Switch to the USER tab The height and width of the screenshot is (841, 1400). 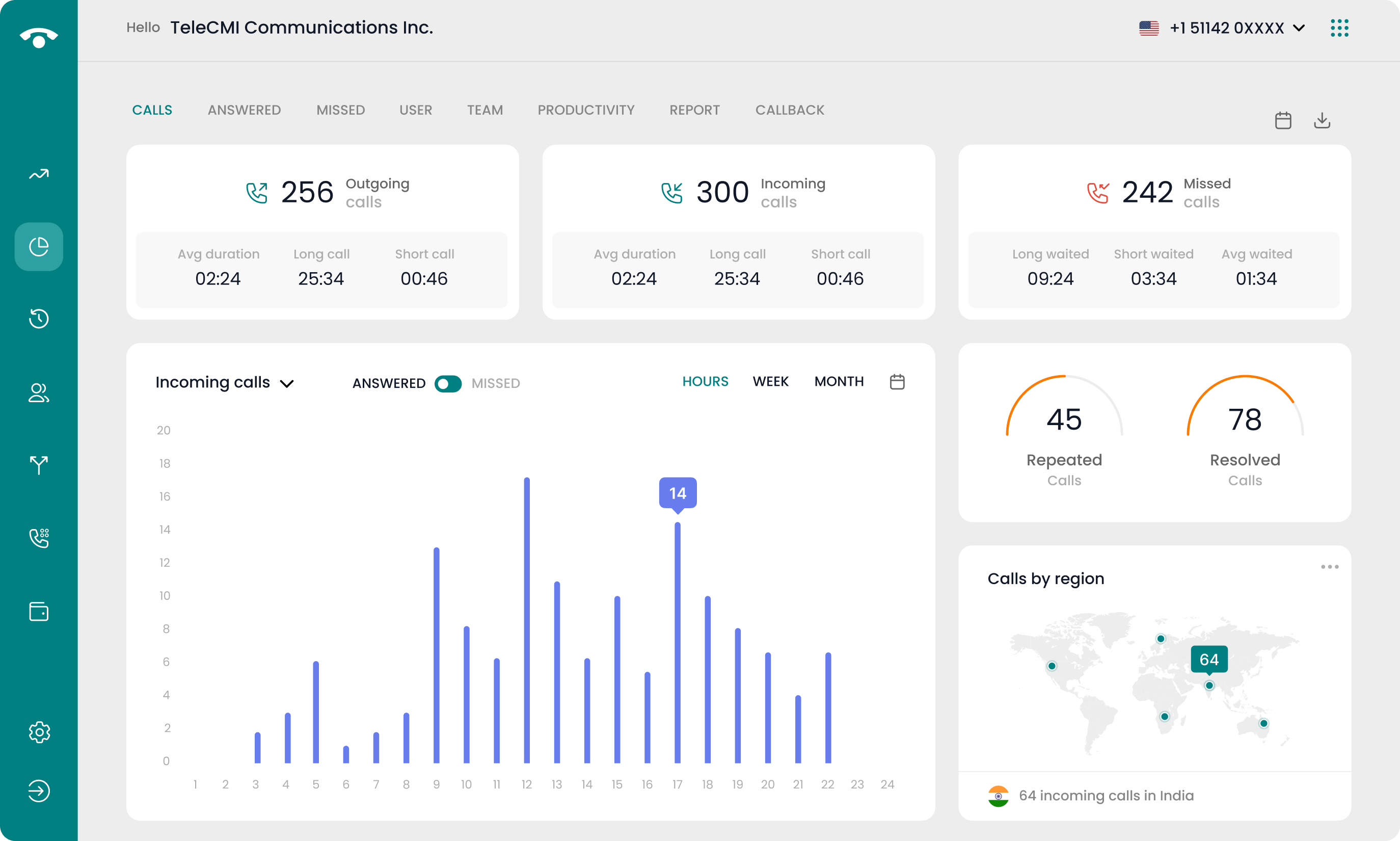(x=416, y=110)
